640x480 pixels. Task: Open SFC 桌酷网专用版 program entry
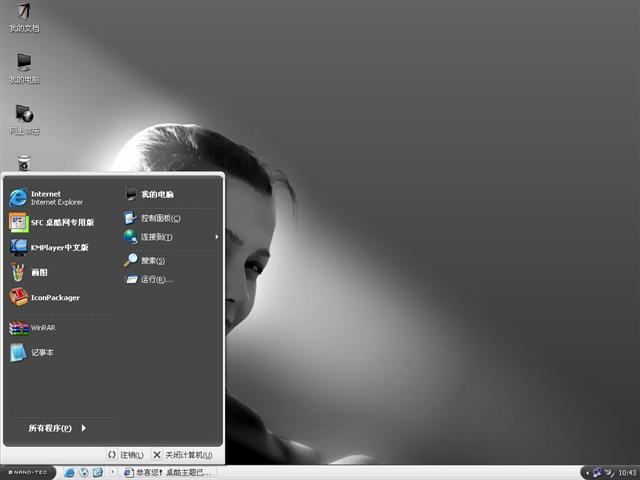tap(59, 222)
